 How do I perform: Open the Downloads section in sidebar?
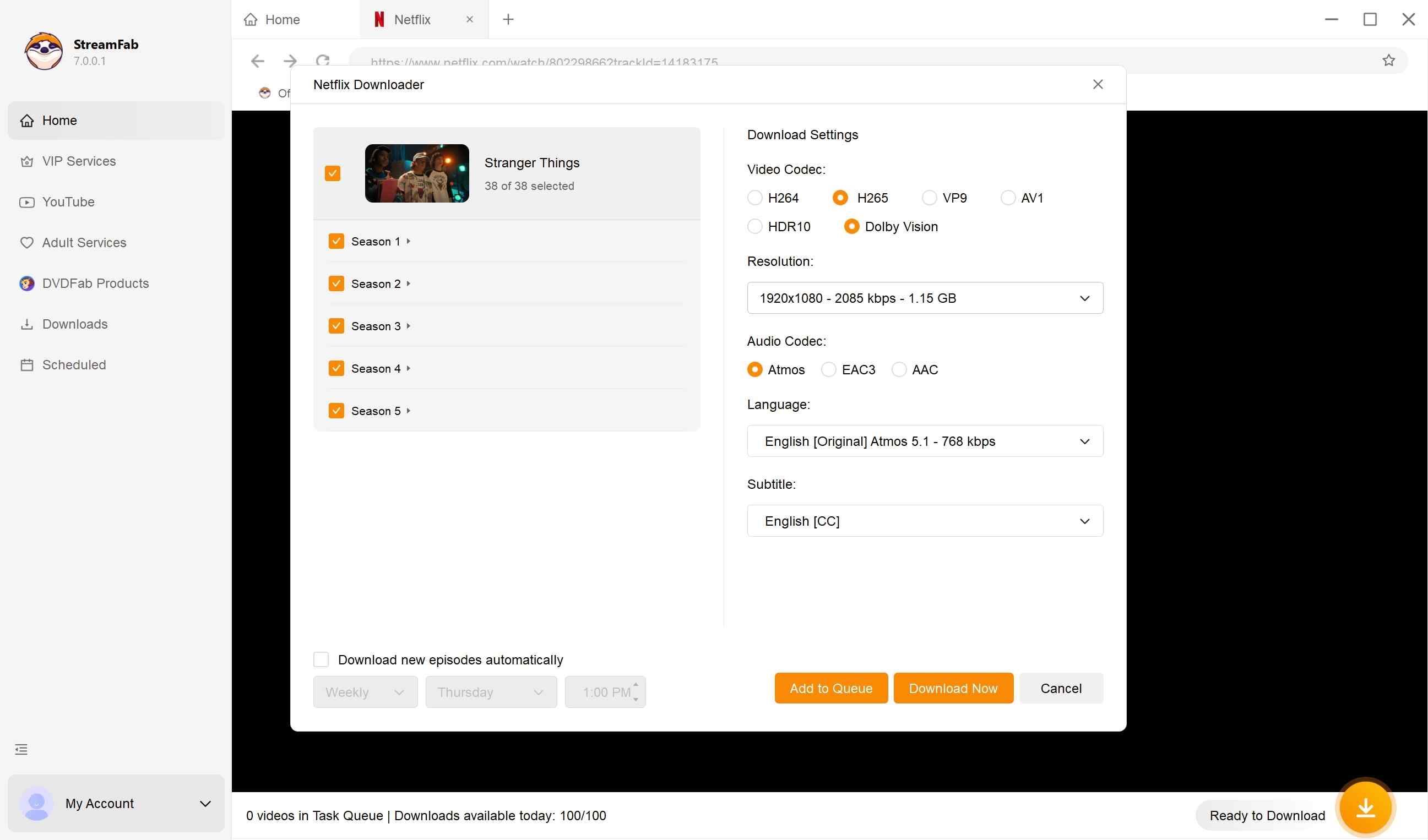coord(74,324)
